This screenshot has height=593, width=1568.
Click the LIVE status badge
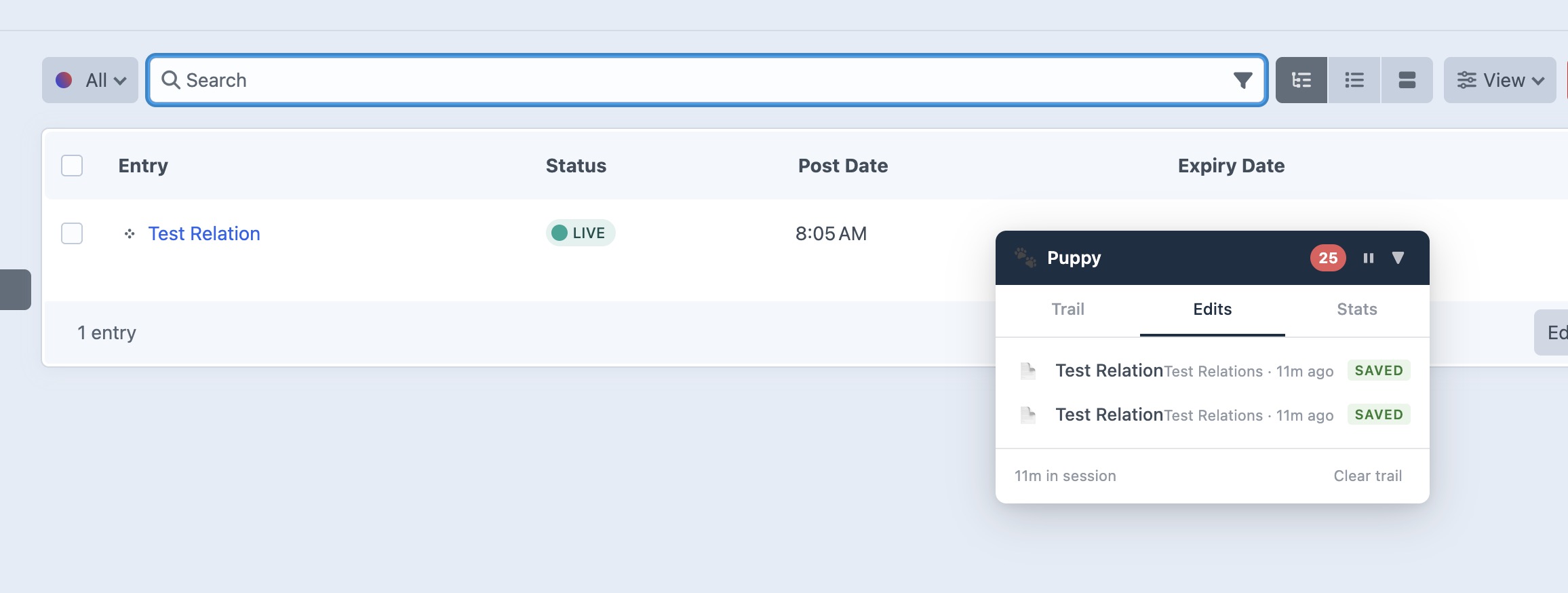pos(581,233)
